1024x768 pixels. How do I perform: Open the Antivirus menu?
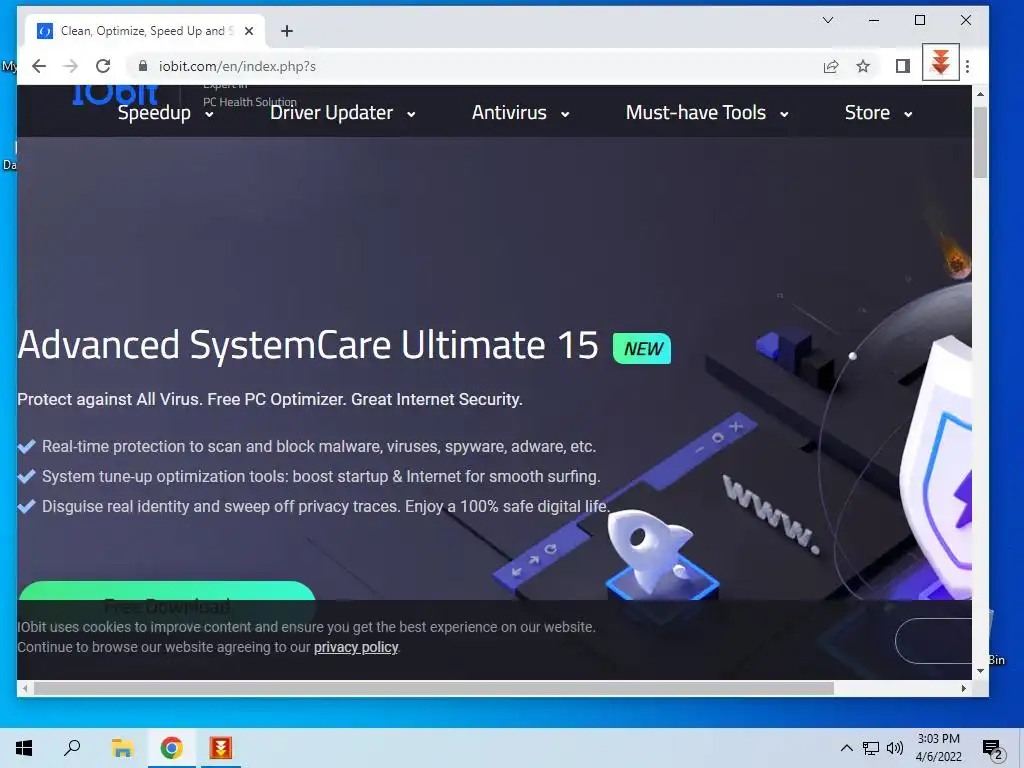pos(509,113)
